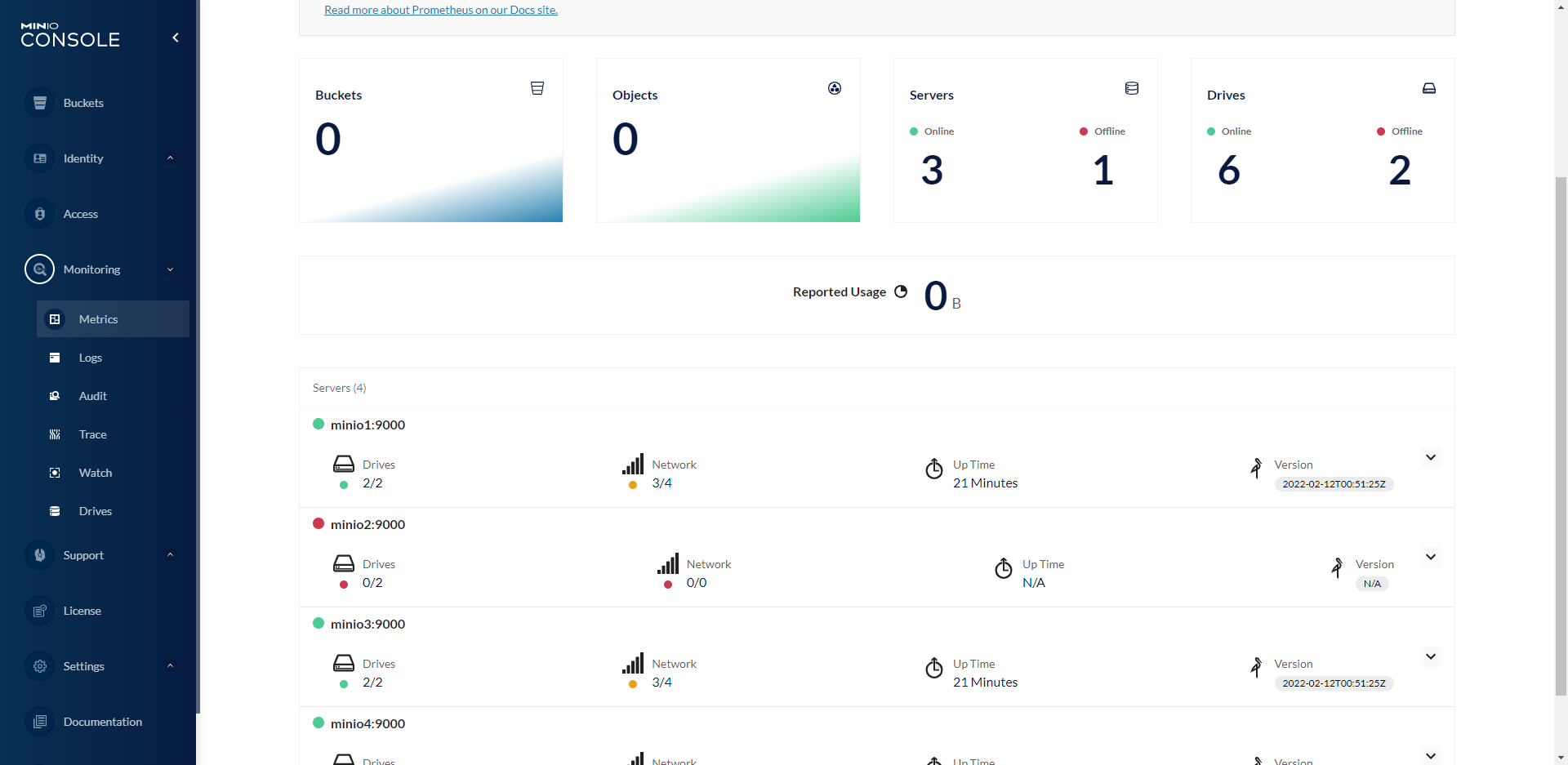1568x765 pixels.
Task: Click the version icon for minio1:9000
Action: tap(1256, 468)
